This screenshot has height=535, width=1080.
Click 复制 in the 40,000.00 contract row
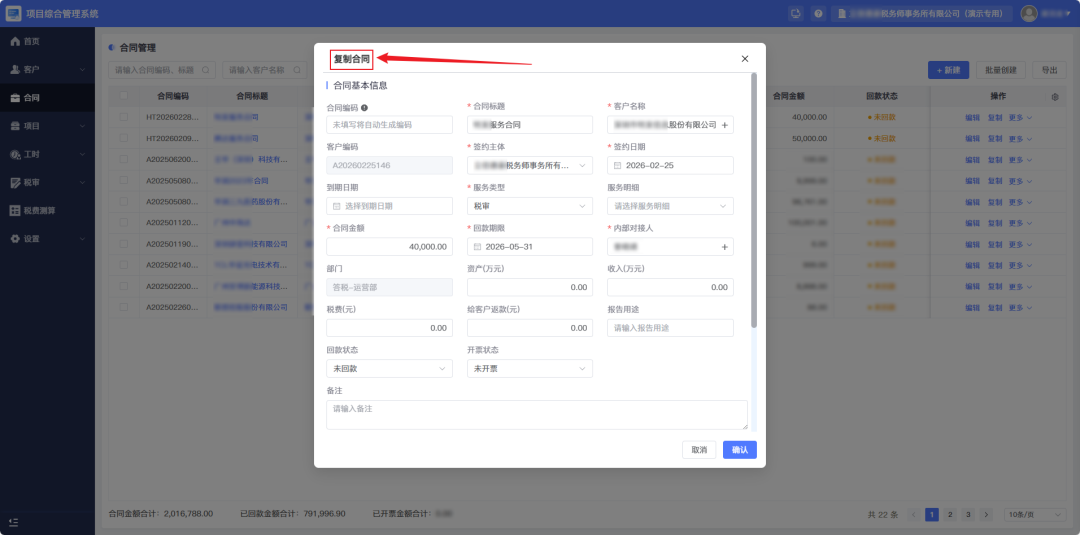click(x=995, y=118)
